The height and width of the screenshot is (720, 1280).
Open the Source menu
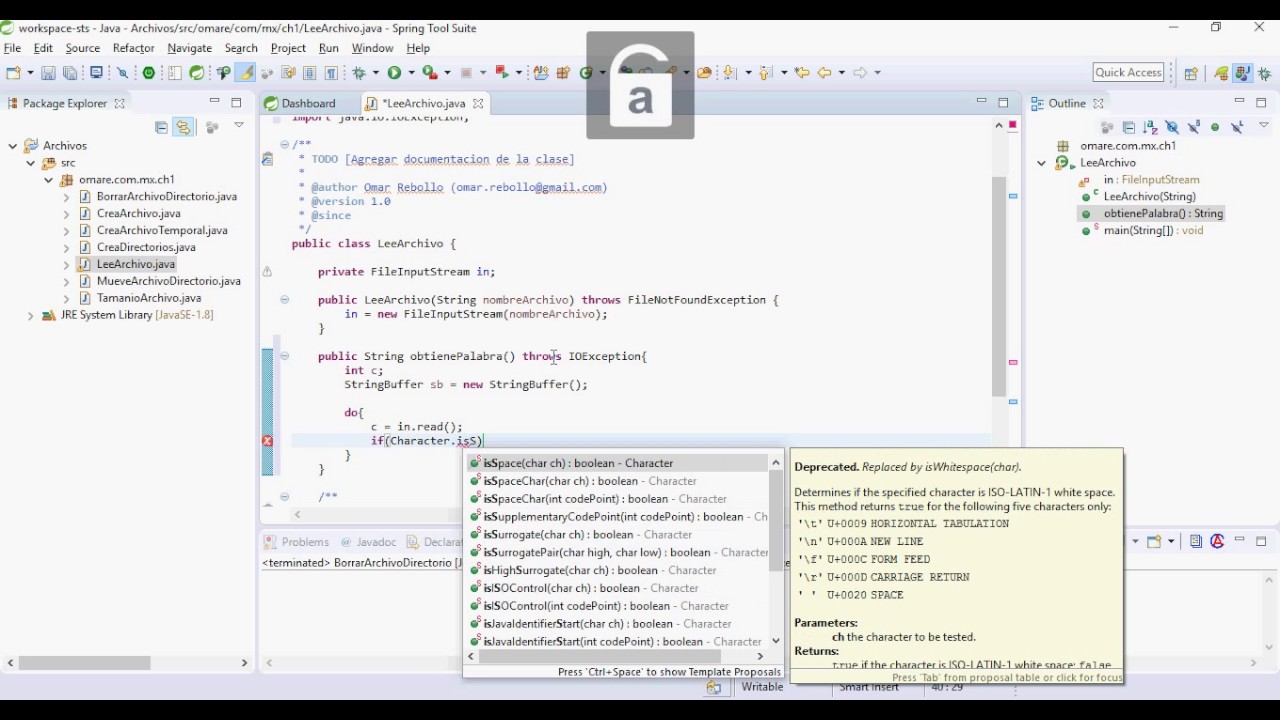pos(83,48)
